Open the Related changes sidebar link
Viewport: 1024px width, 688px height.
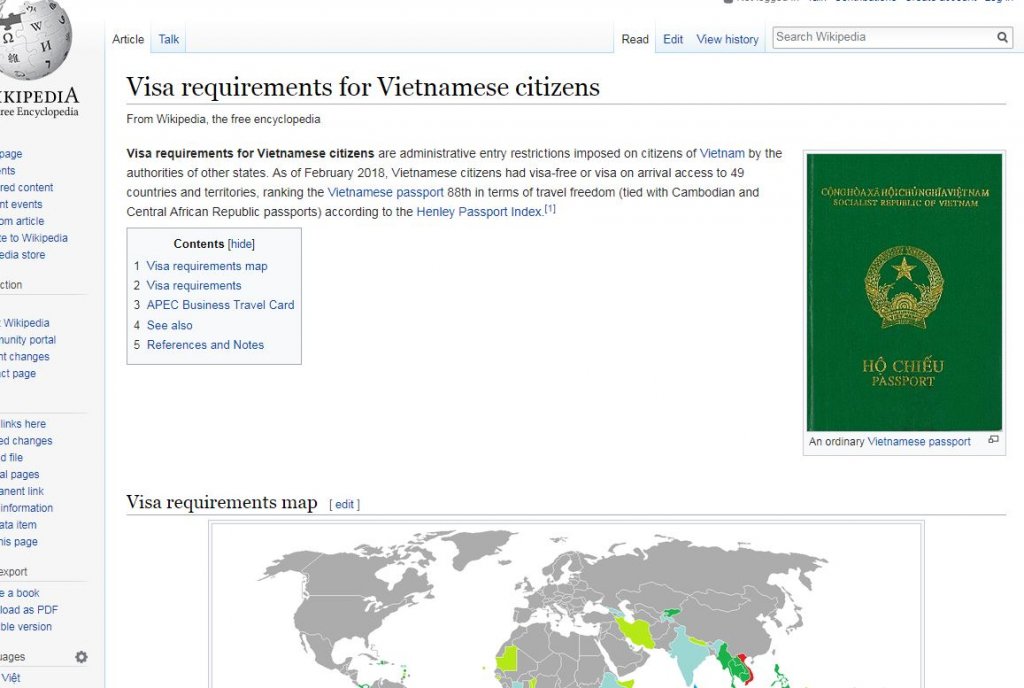pos(26,441)
